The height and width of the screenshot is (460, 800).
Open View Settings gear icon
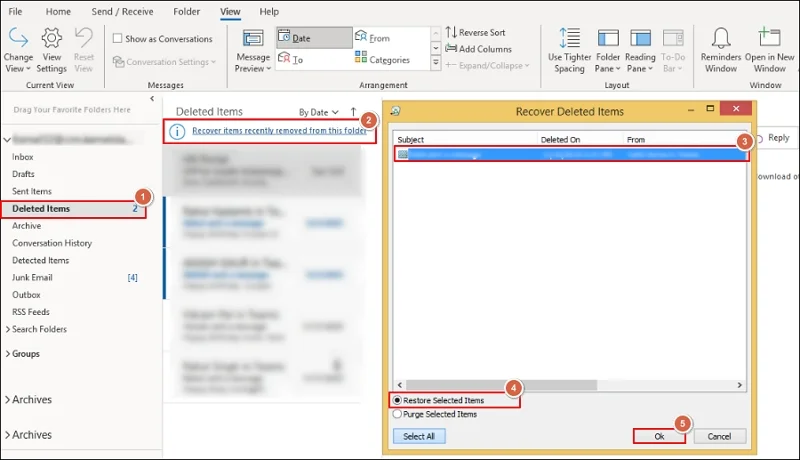click(x=52, y=38)
